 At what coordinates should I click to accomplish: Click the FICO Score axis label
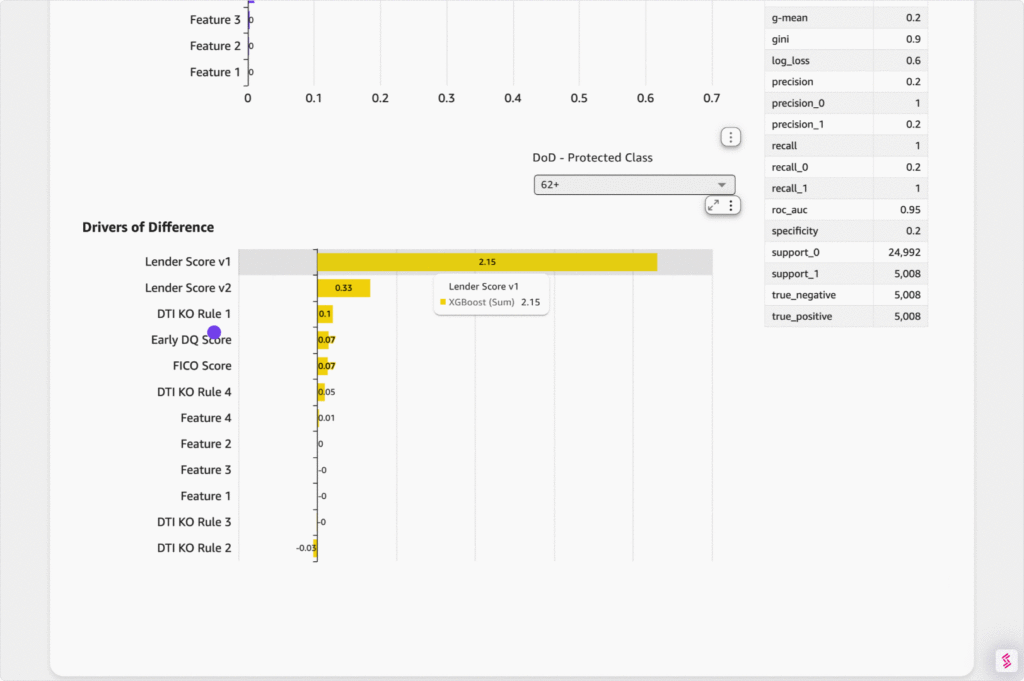tap(202, 366)
